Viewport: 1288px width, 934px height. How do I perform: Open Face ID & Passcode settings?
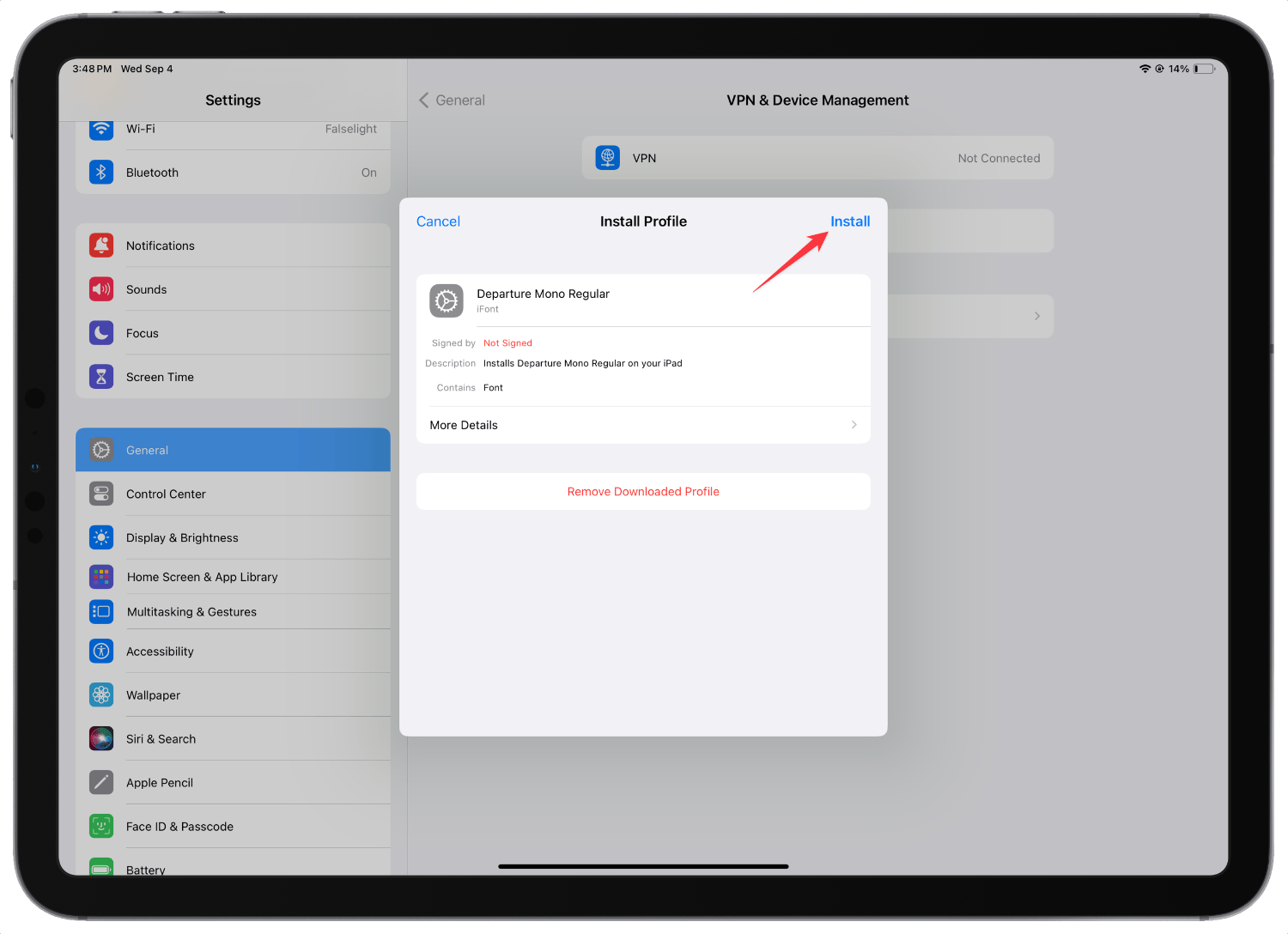(233, 826)
